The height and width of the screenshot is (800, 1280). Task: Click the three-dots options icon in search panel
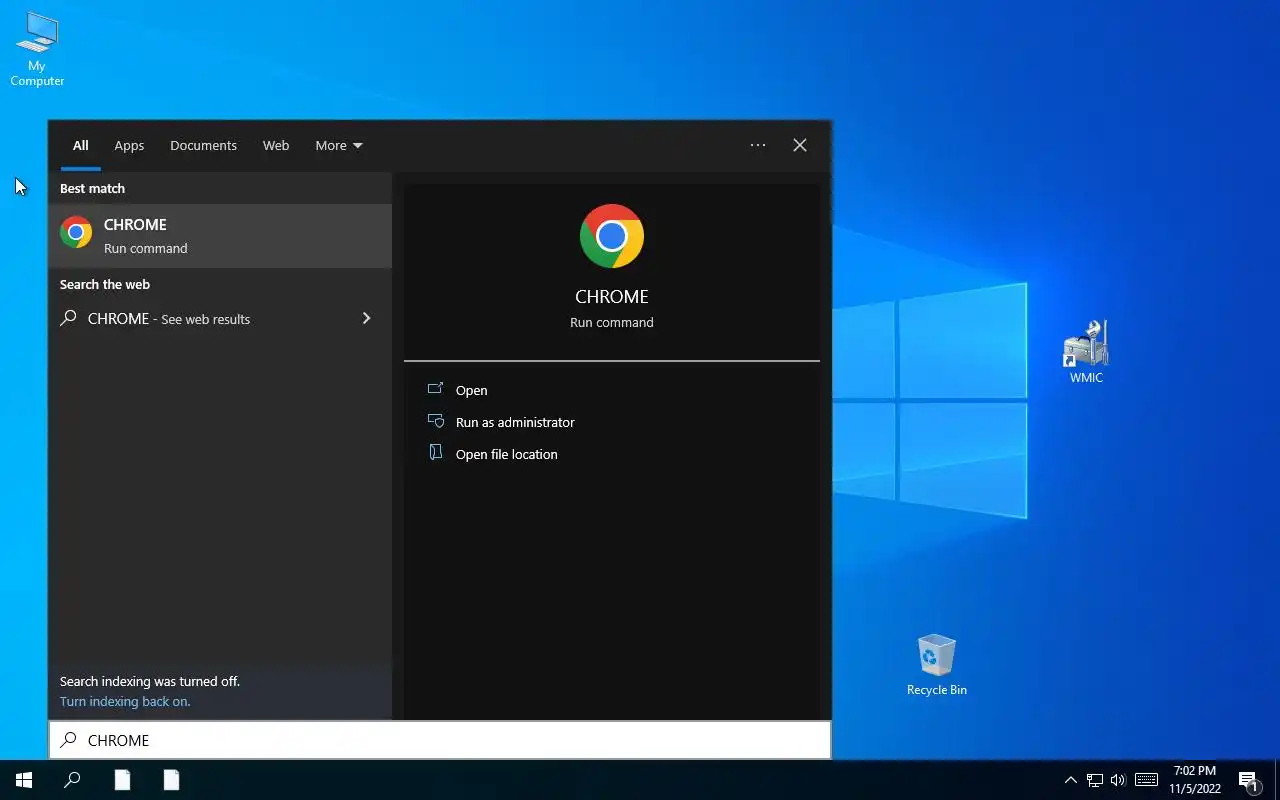[x=758, y=145]
